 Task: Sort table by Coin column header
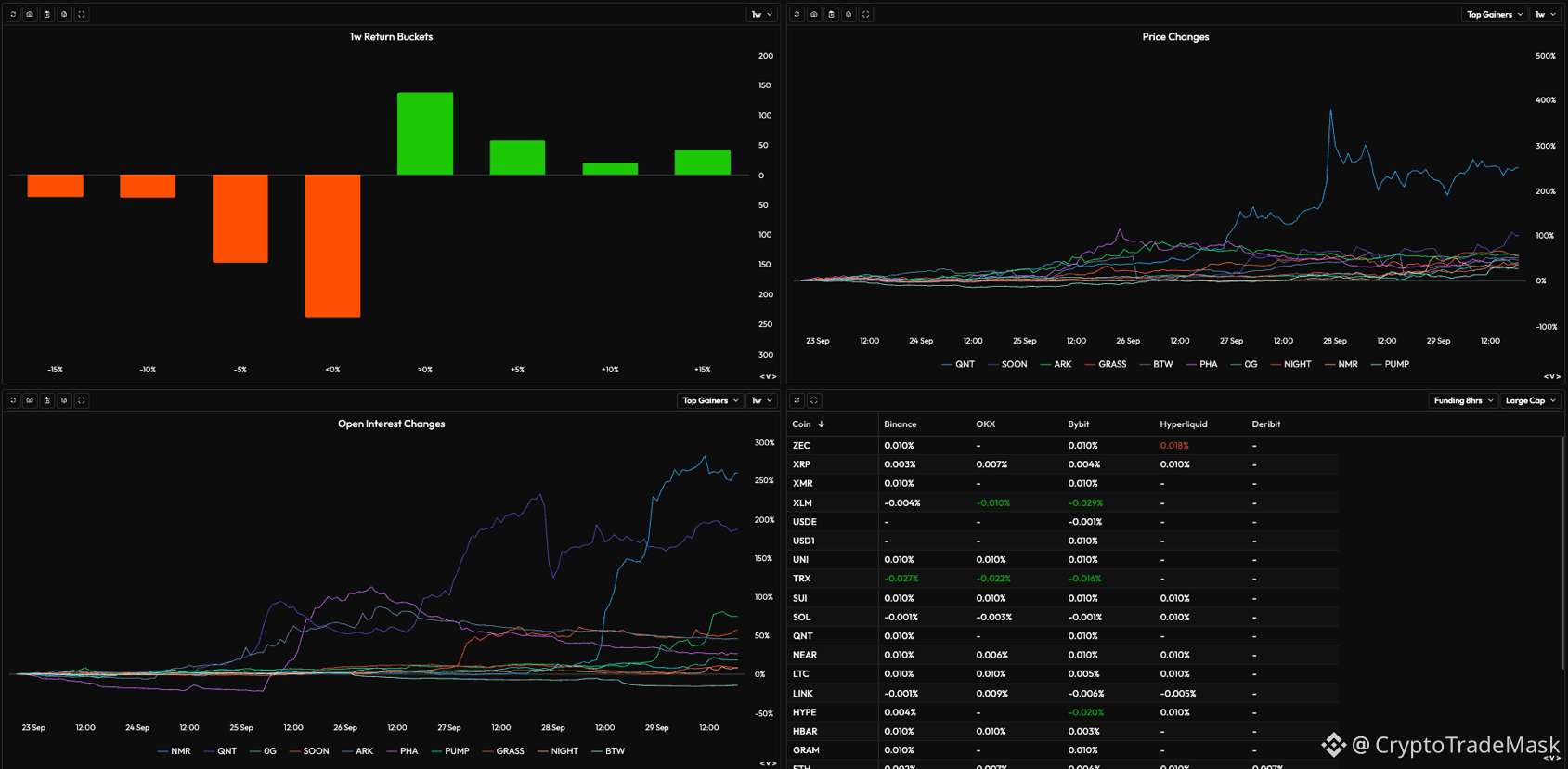pyautogui.click(x=808, y=424)
